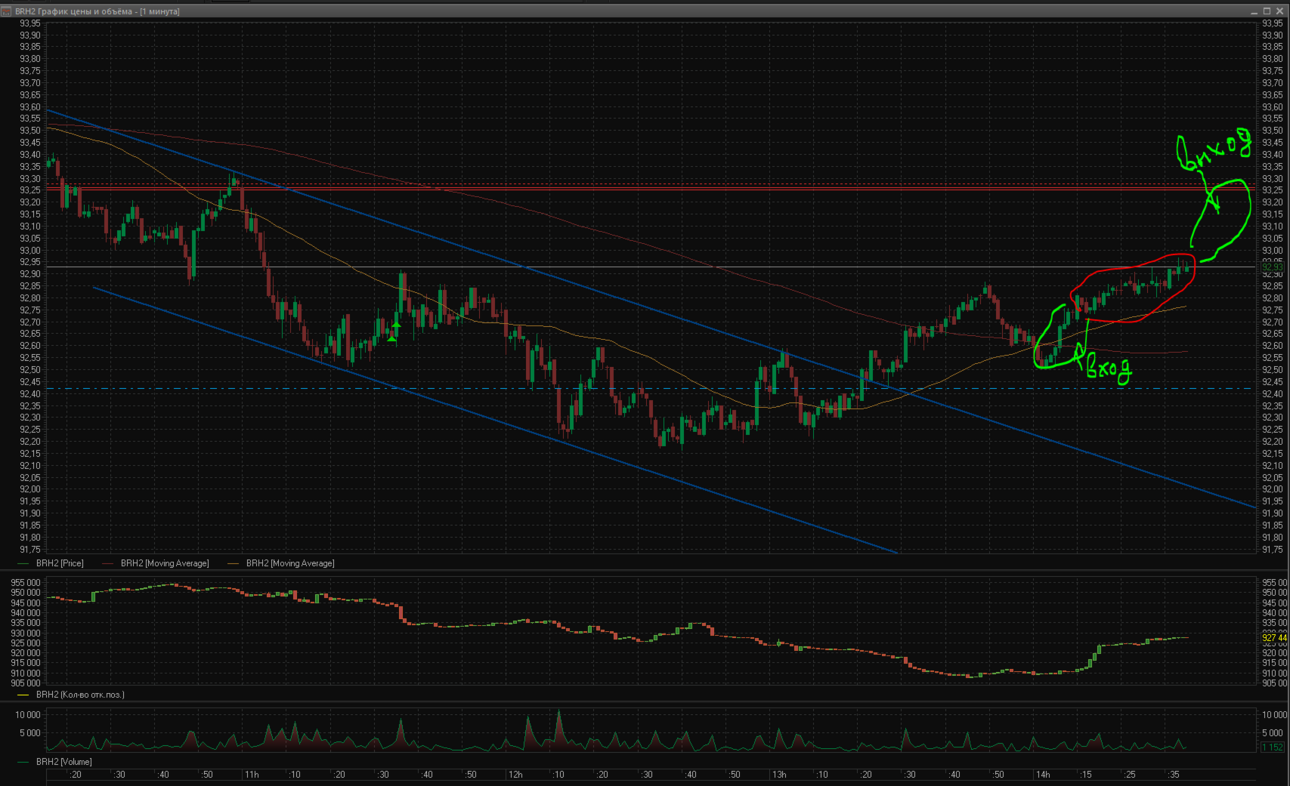
Task: Click '955 000' on the left open-interest axis
Action: (x=26, y=582)
